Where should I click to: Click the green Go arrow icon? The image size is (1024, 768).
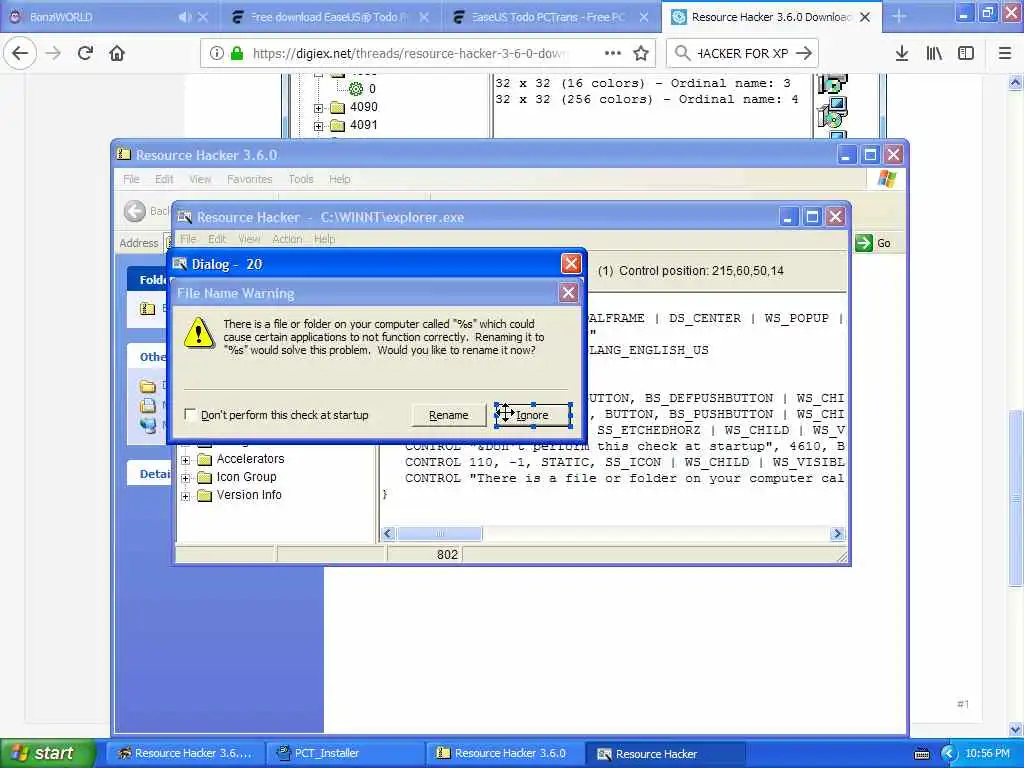point(863,243)
